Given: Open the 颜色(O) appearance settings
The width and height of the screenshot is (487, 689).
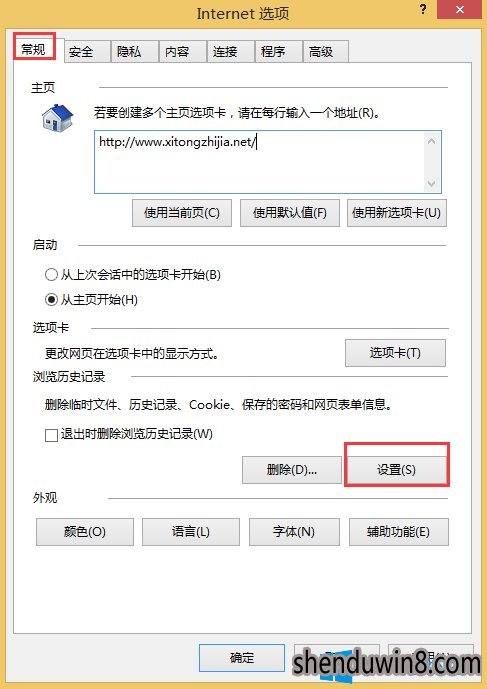Looking at the screenshot, I should [x=85, y=532].
